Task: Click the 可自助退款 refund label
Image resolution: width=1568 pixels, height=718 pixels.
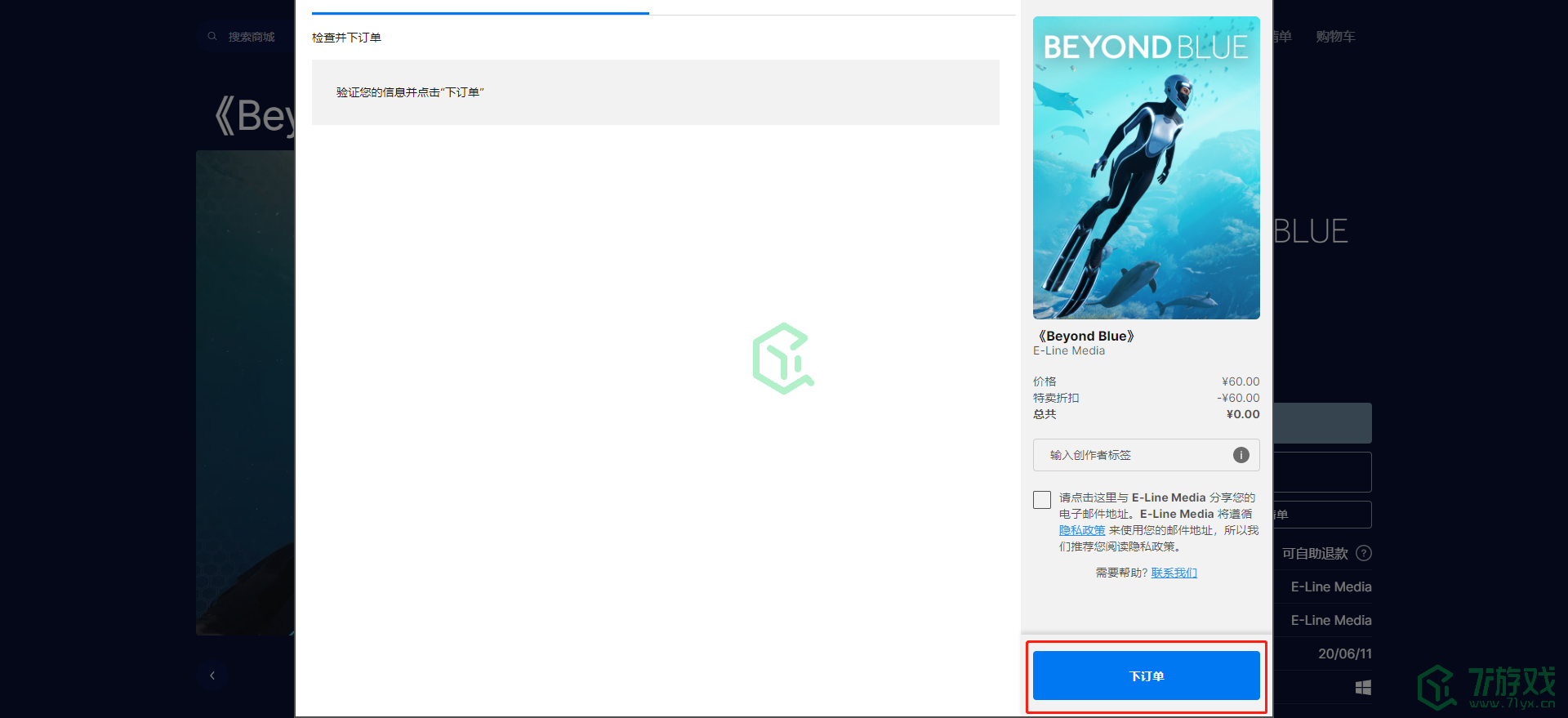Action: pyautogui.click(x=1315, y=553)
